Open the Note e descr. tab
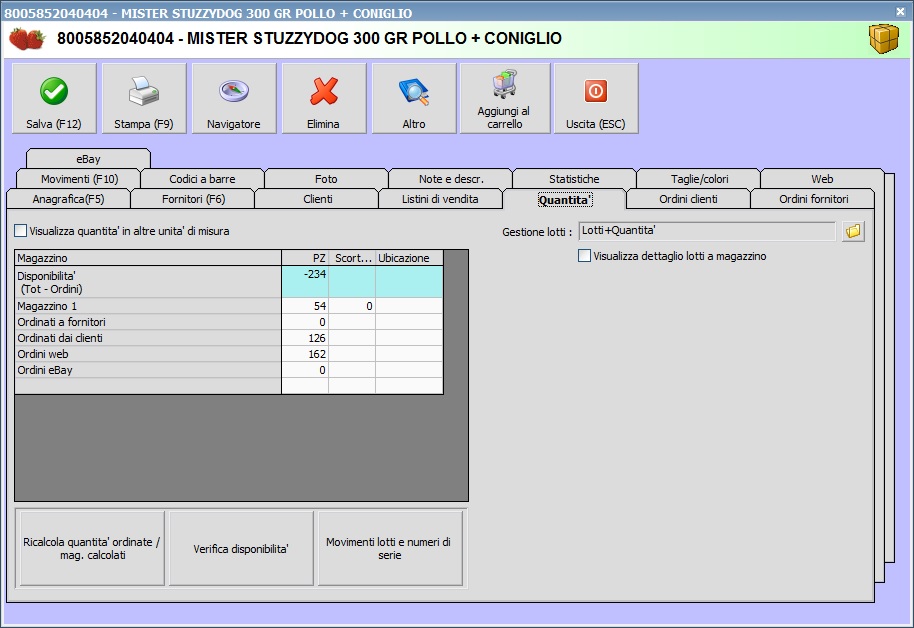The image size is (914, 628). [x=451, y=178]
